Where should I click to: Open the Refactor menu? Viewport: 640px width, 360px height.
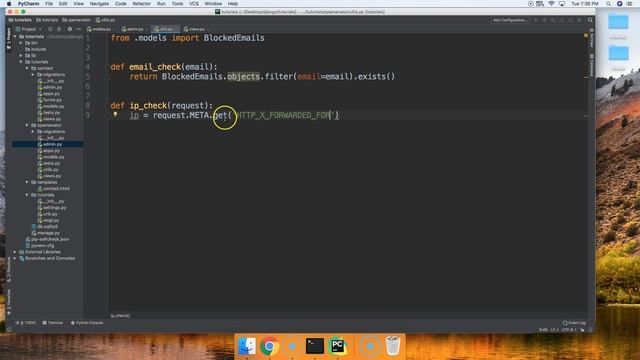point(142,4)
